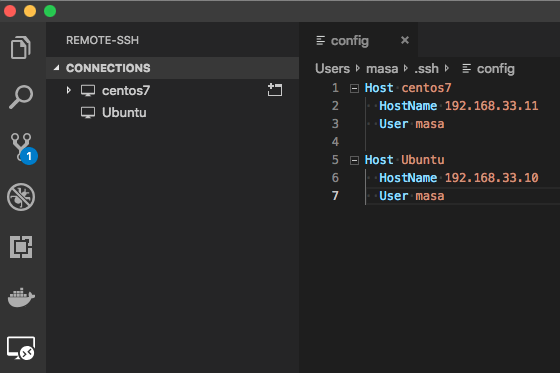Open the Extensions view icon
560x373 pixels.
point(21,247)
